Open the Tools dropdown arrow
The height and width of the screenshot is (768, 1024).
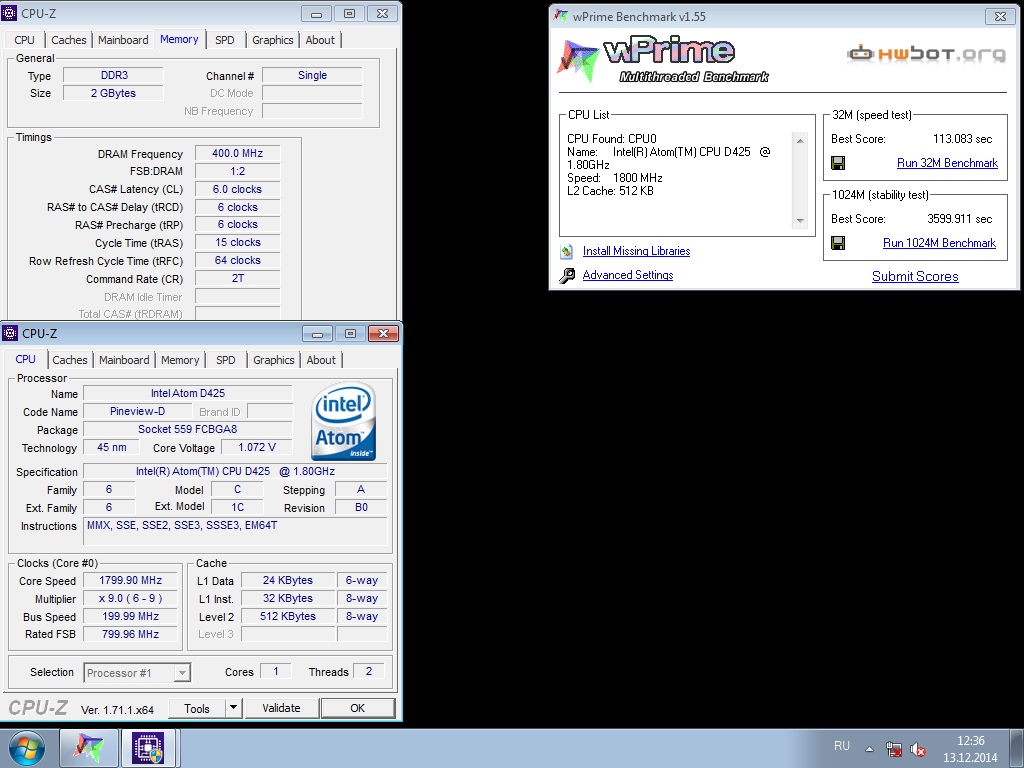pos(234,708)
